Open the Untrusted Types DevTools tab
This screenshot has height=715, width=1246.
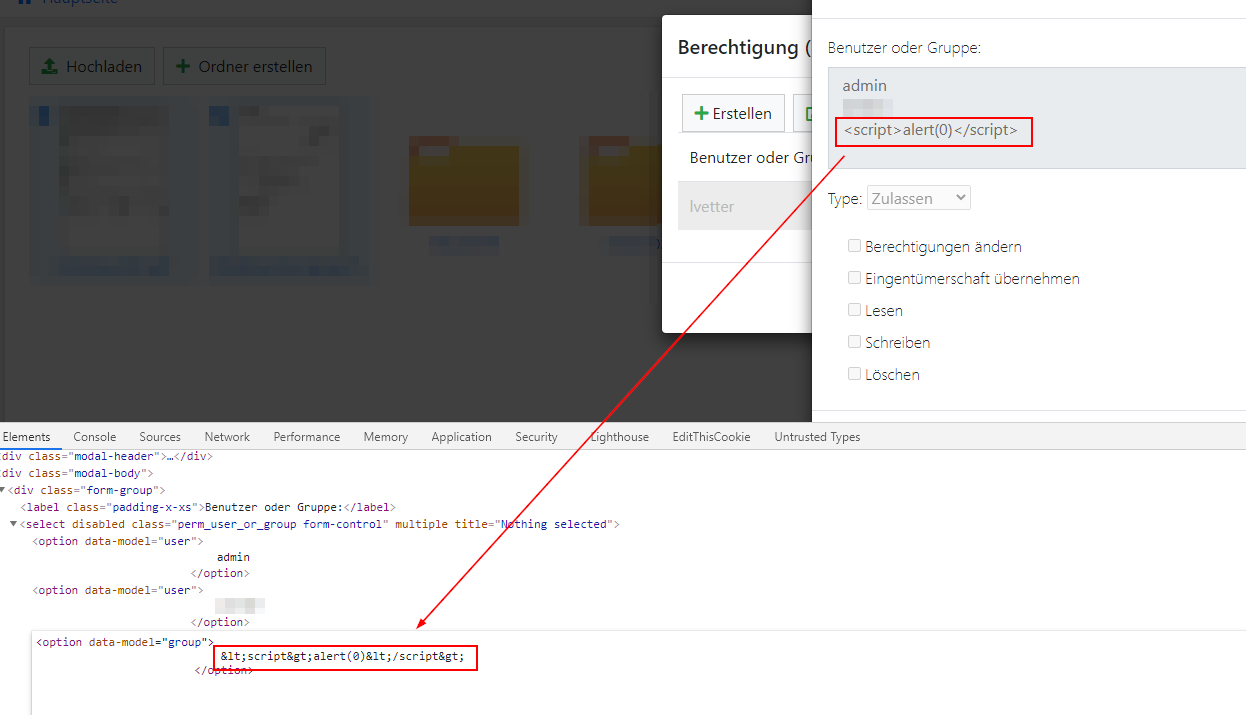pos(817,437)
